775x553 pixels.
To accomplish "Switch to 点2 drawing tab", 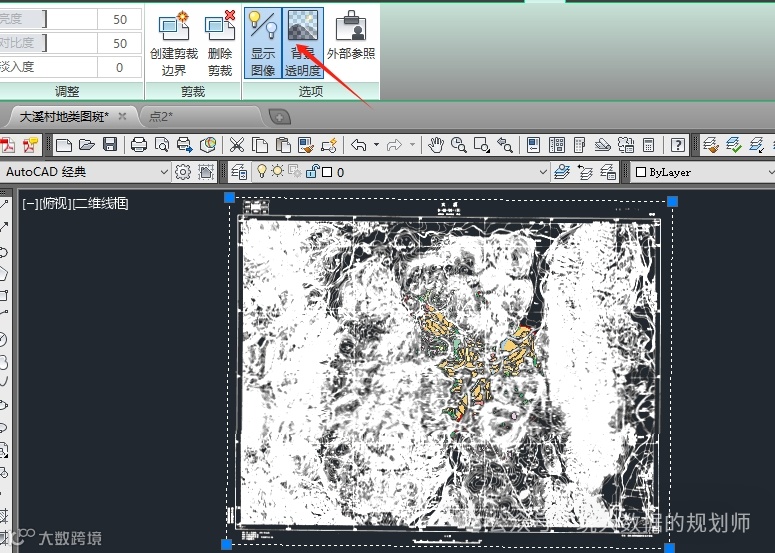I will [162, 117].
